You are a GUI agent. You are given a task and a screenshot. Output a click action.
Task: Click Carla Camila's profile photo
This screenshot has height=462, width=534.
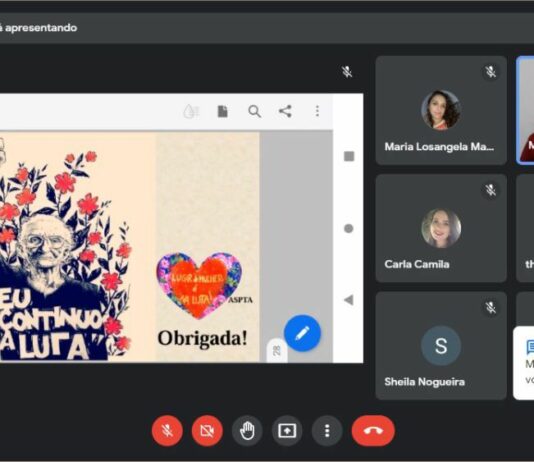[x=441, y=228]
